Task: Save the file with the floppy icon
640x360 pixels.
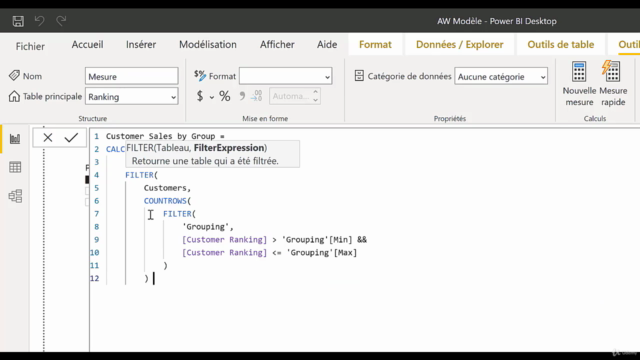Action: pos(18,21)
